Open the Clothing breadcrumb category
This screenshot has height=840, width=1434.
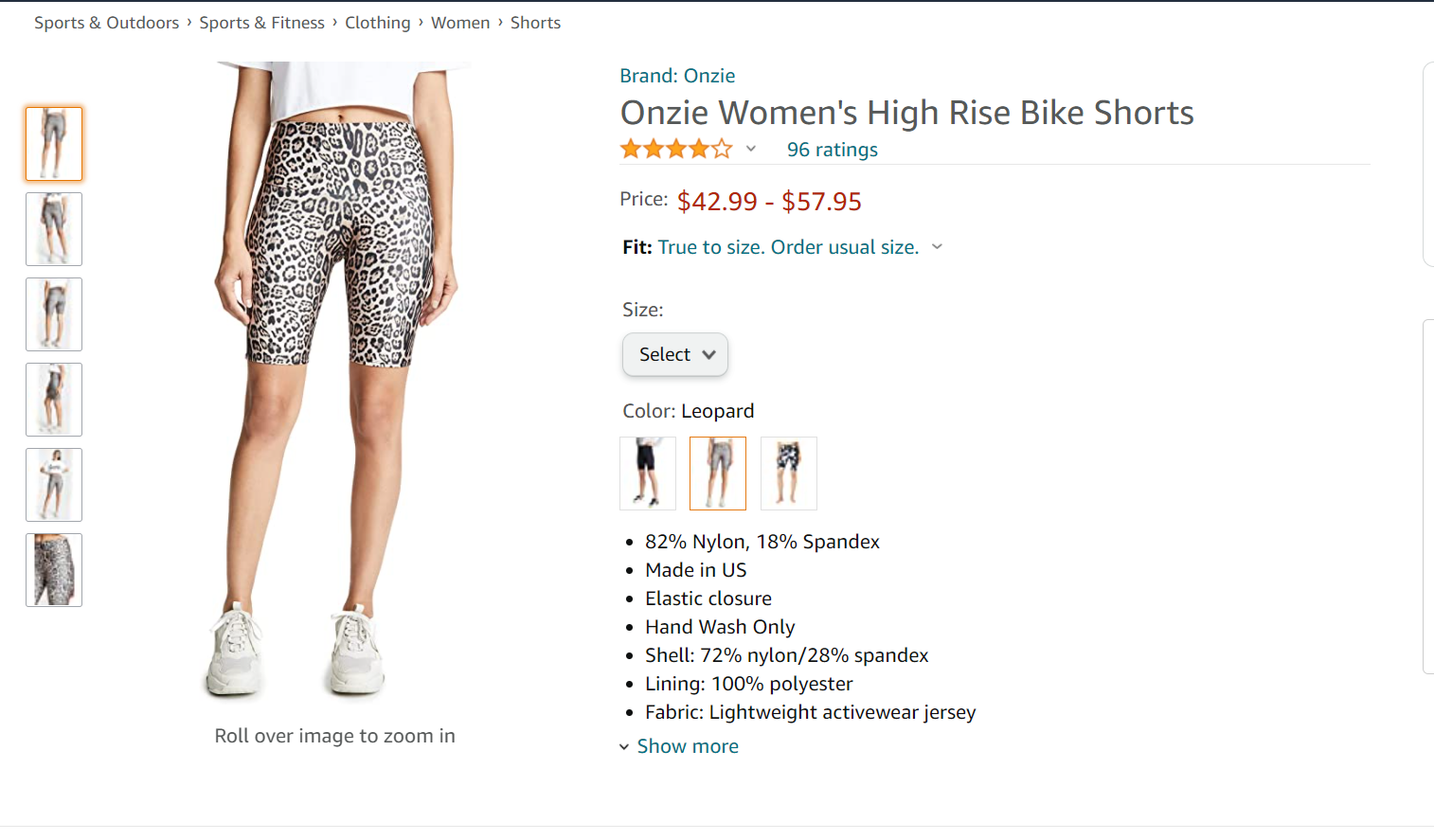coord(377,23)
